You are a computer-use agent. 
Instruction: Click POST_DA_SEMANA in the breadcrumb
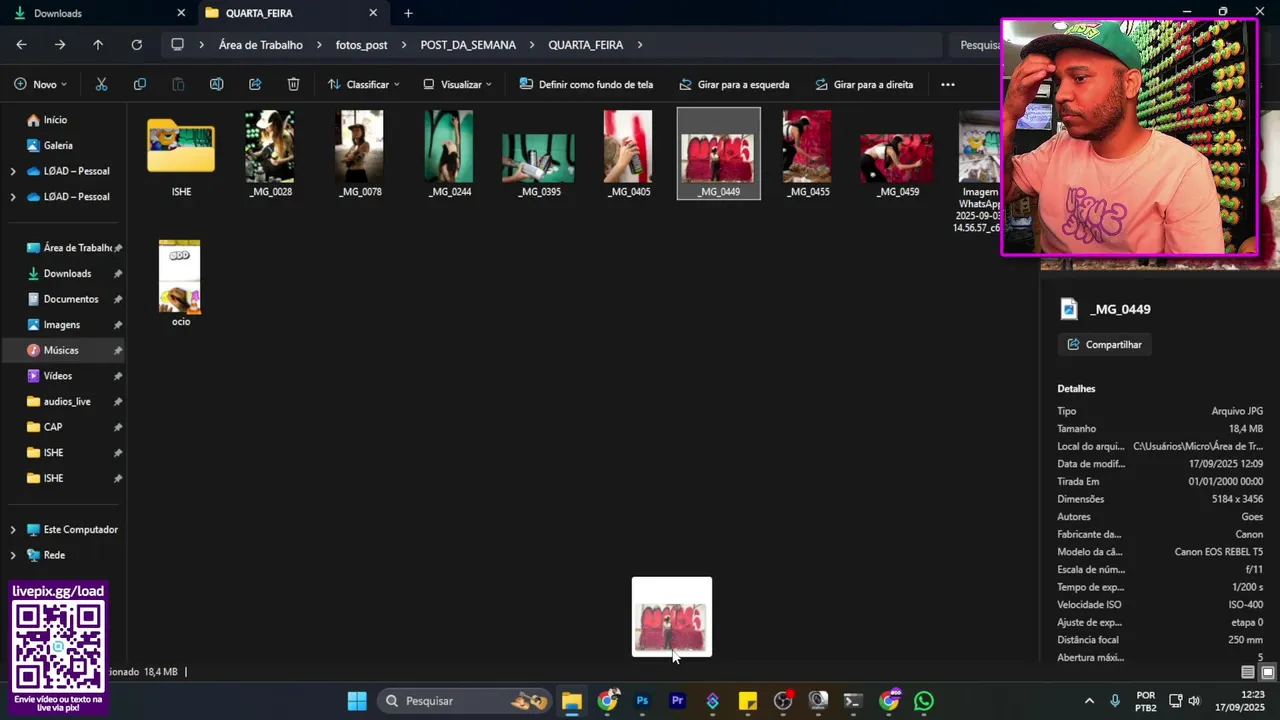click(468, 45)
